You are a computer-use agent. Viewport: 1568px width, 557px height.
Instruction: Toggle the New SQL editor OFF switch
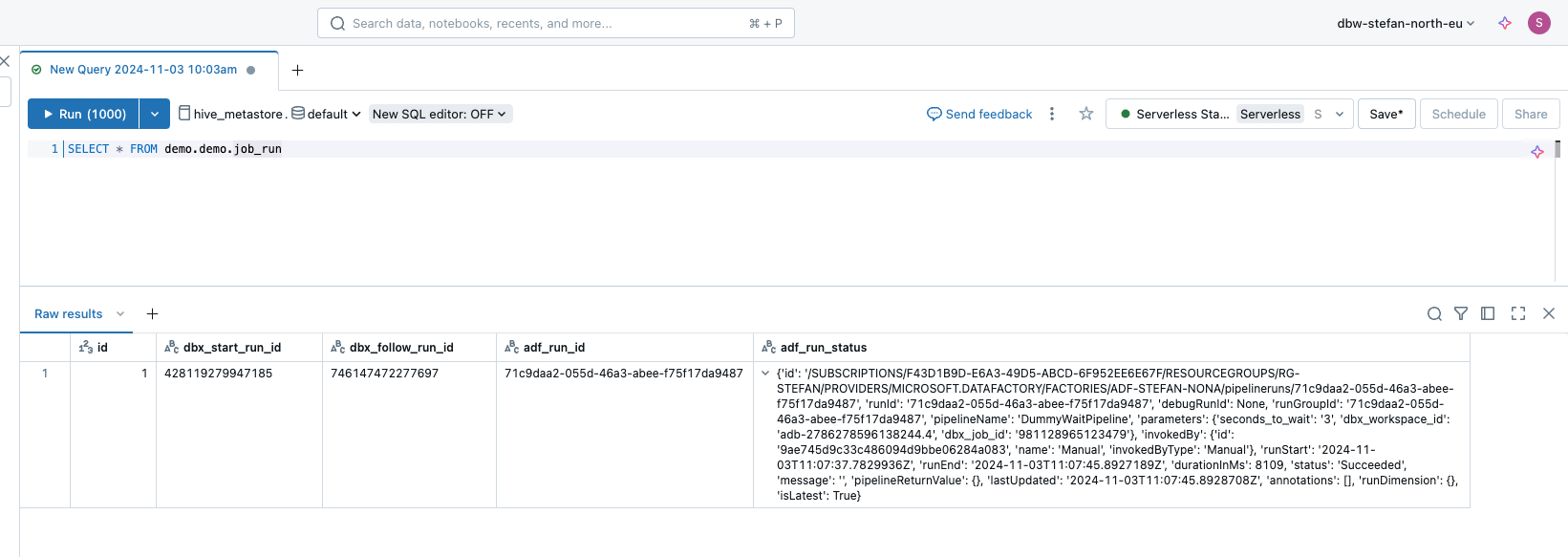pyautogui.click(x=440, y=114)
